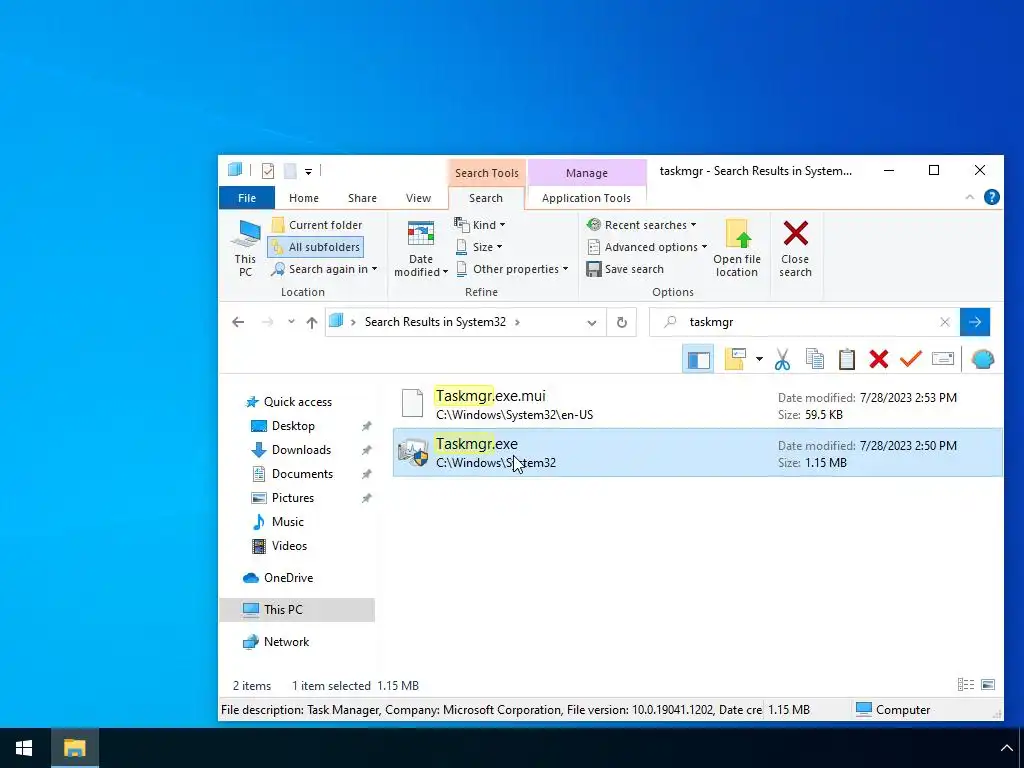Image resolution: width=1024 pixels, height=768 pixels.
Task: Open Advanced options menu
Action: point(647,247)
